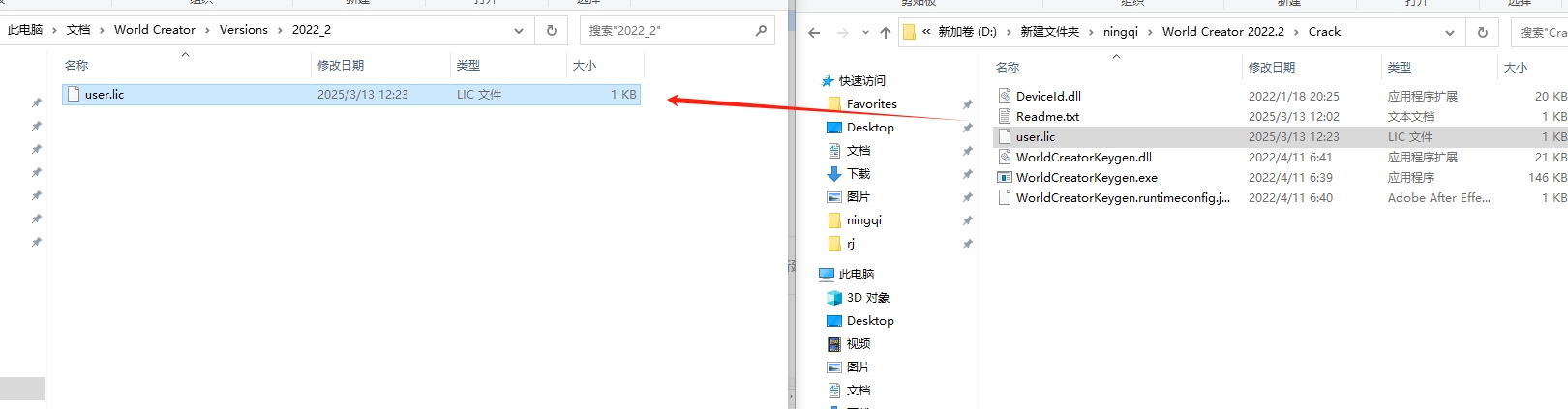Select user.lic file in left window

click(x=350, y=95)
